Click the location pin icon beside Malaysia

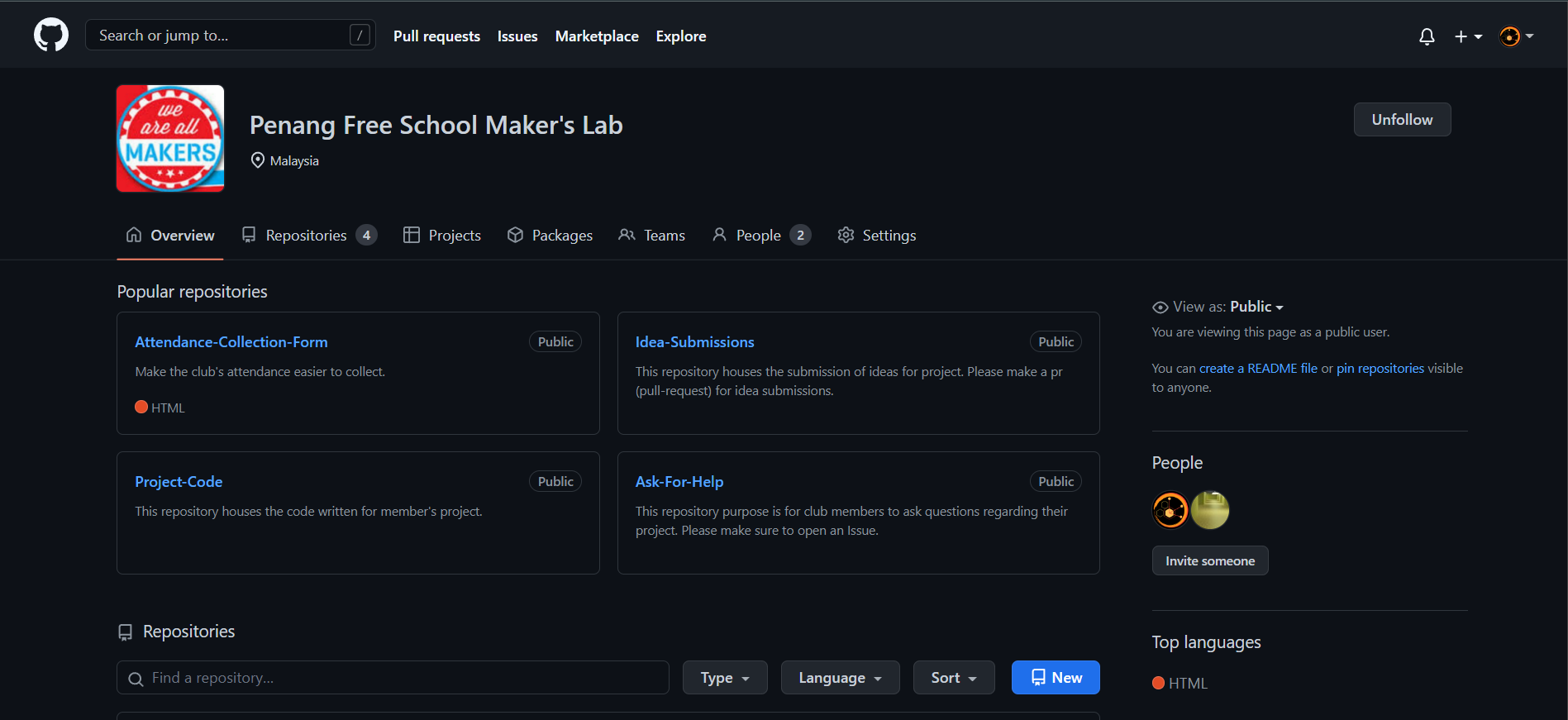click(x=258, y=160)
